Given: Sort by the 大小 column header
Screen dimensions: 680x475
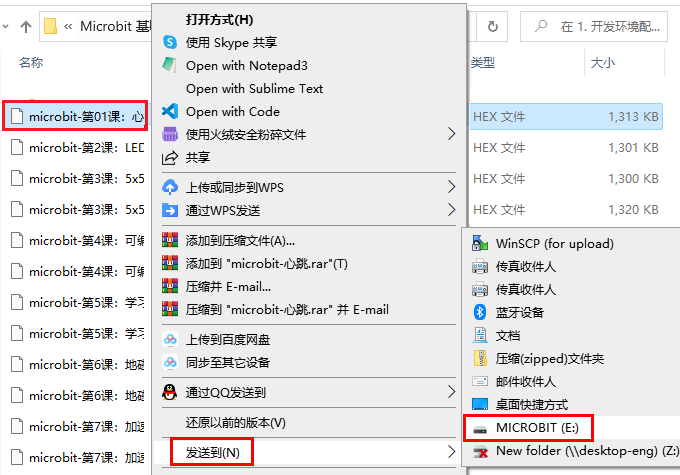Looking at the screenshot, I should 602,62.
